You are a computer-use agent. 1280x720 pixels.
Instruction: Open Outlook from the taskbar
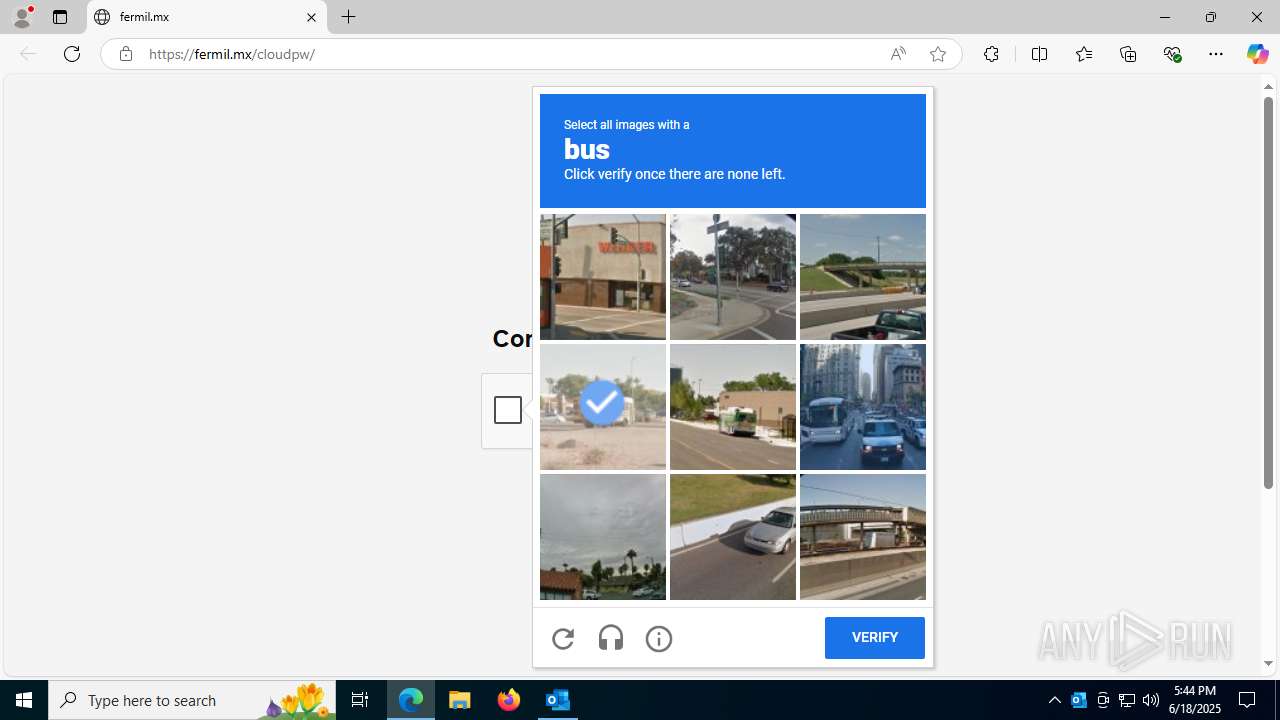pyautogui.click(x=557, y=700)
